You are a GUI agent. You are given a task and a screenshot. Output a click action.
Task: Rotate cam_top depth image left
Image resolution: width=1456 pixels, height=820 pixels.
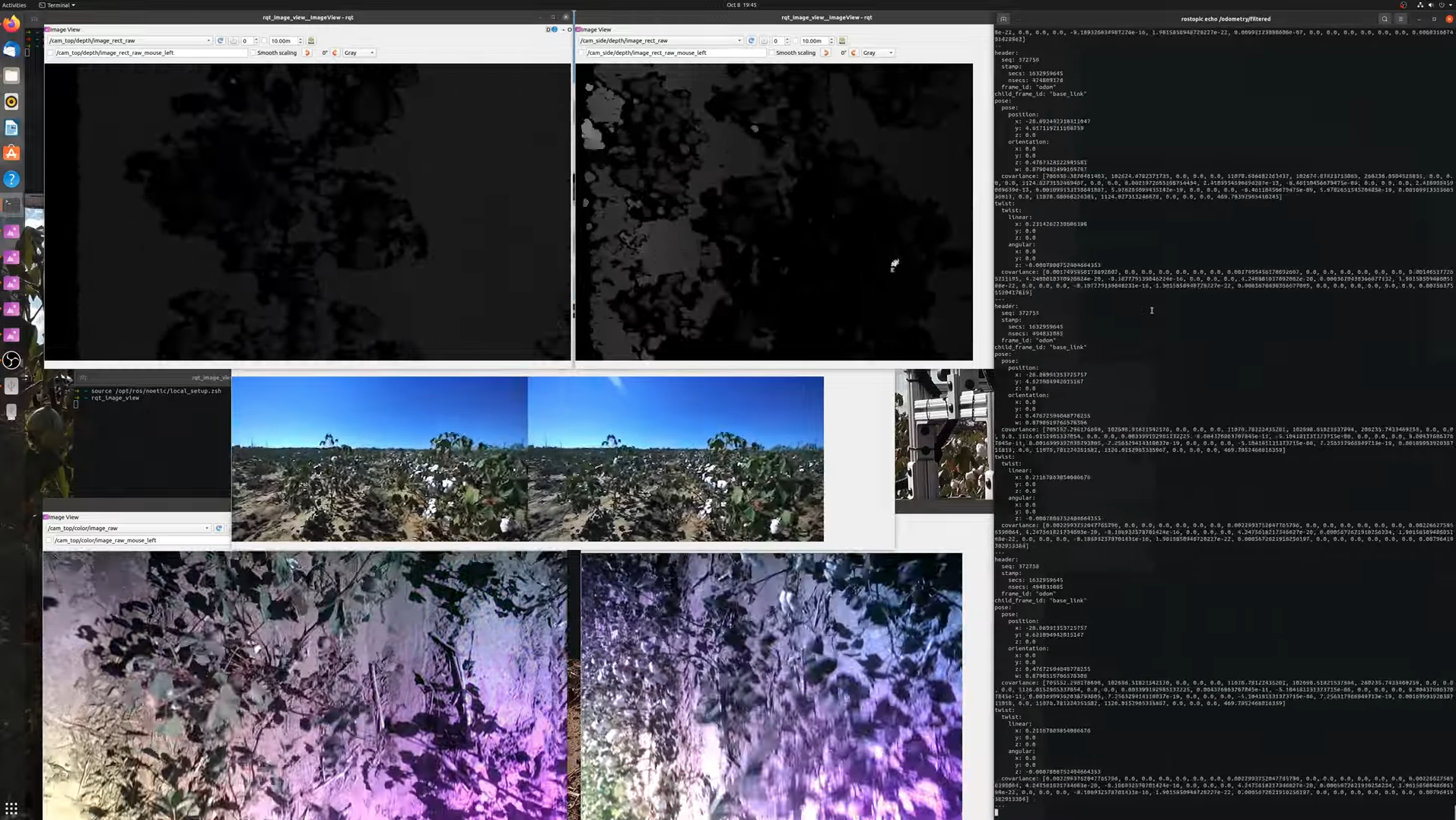(x=307, y=53)
